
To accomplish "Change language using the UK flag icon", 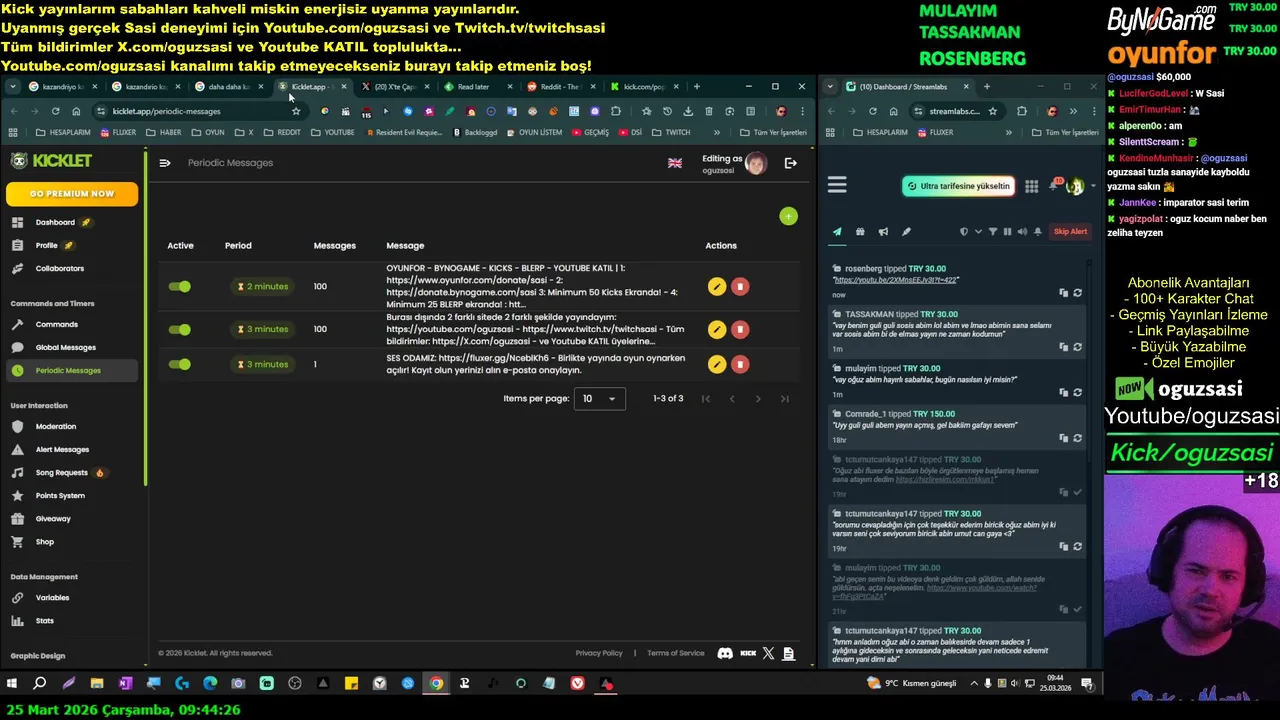I will [x=675, y=163].
